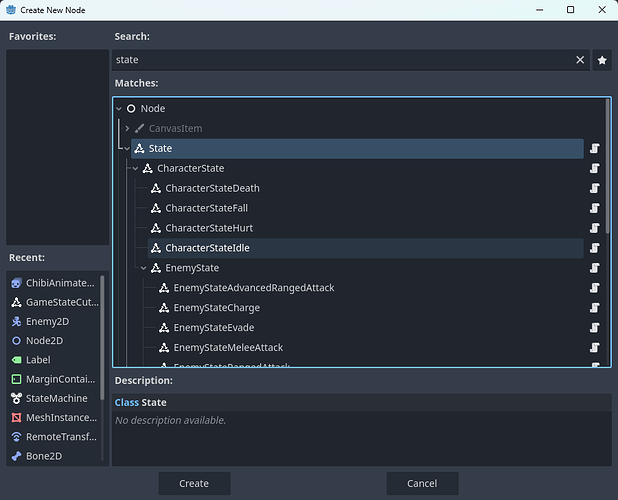Click the Node circle icon in tree
This screenshot has height=500, width=618.
131,108
